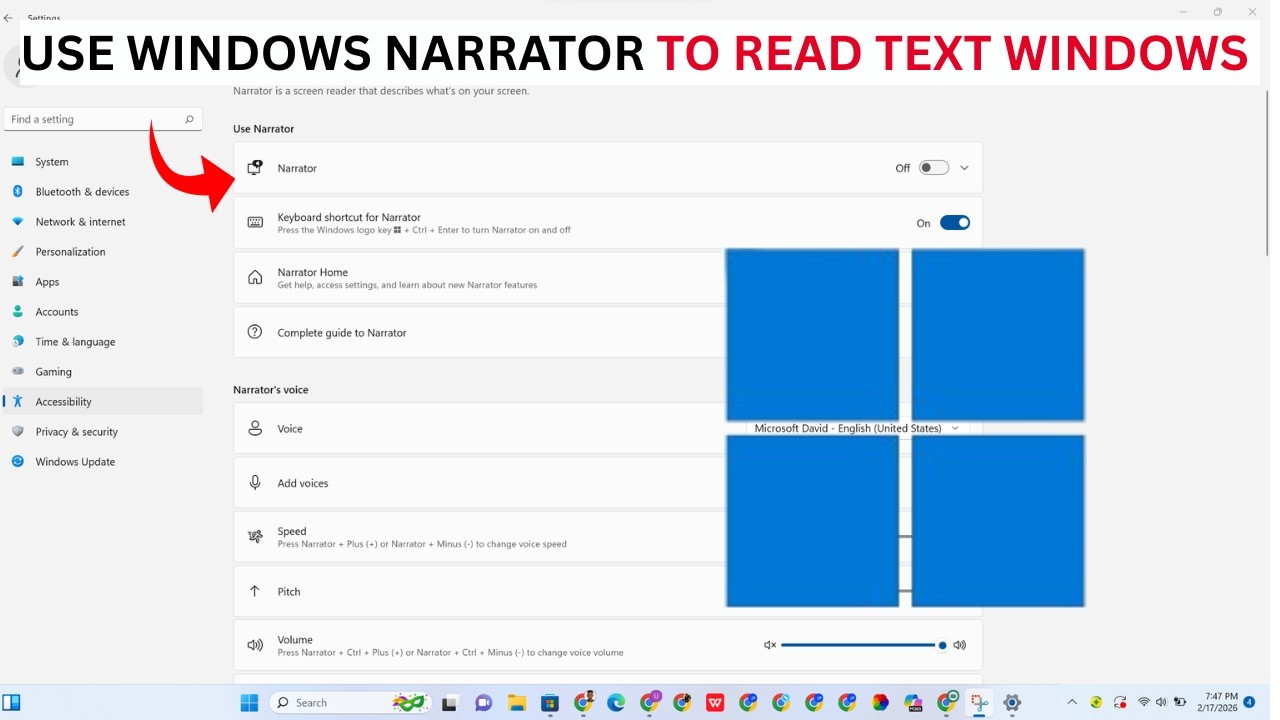Open the Microsoft Store taskbar icon

coord(549,702)
